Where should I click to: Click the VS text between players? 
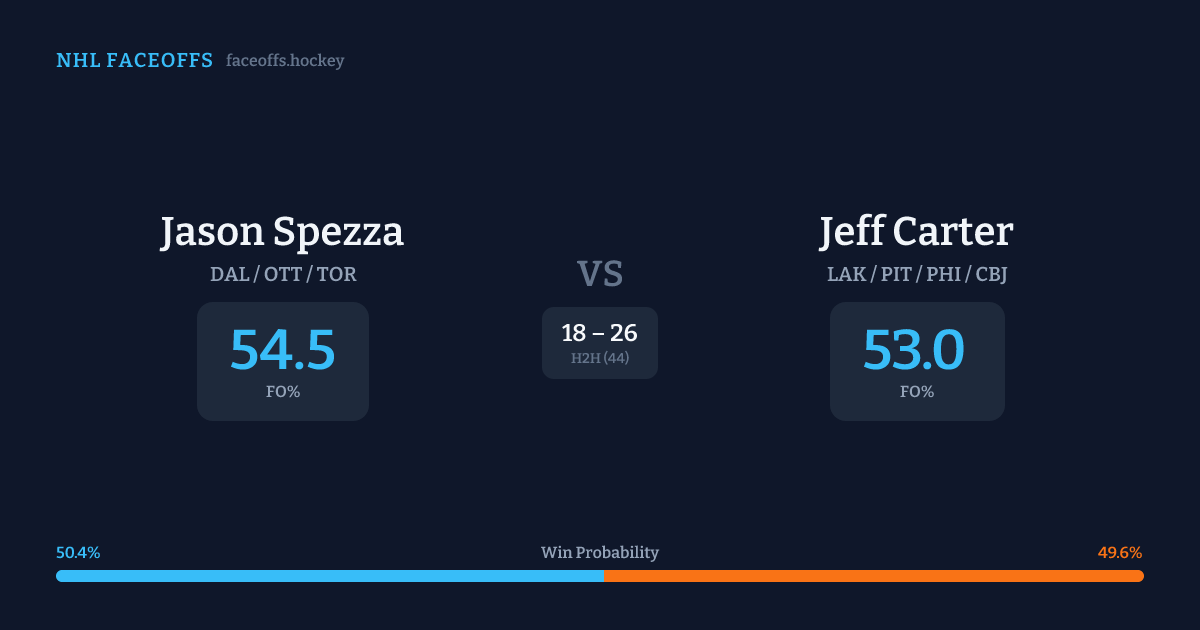[x=600, y=274]
